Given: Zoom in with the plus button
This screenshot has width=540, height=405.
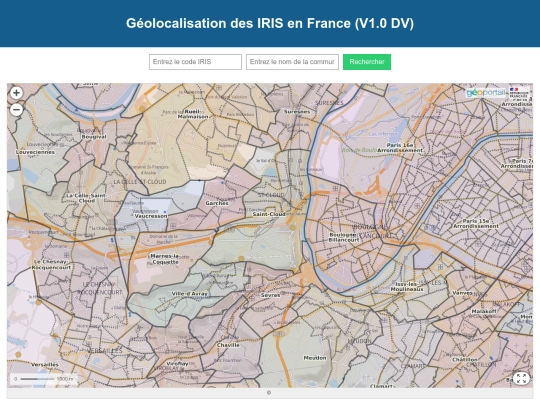Looking at the screenshot, I should click(16, 93).
